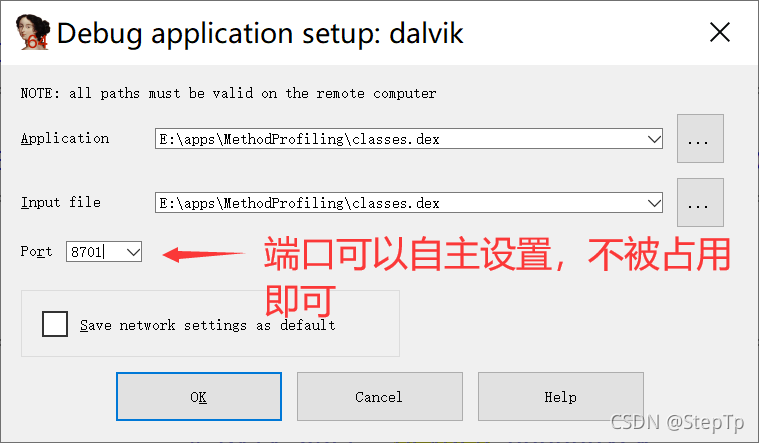Close the Debug application setup dialog
759x443 pixels.
[720, 32]
